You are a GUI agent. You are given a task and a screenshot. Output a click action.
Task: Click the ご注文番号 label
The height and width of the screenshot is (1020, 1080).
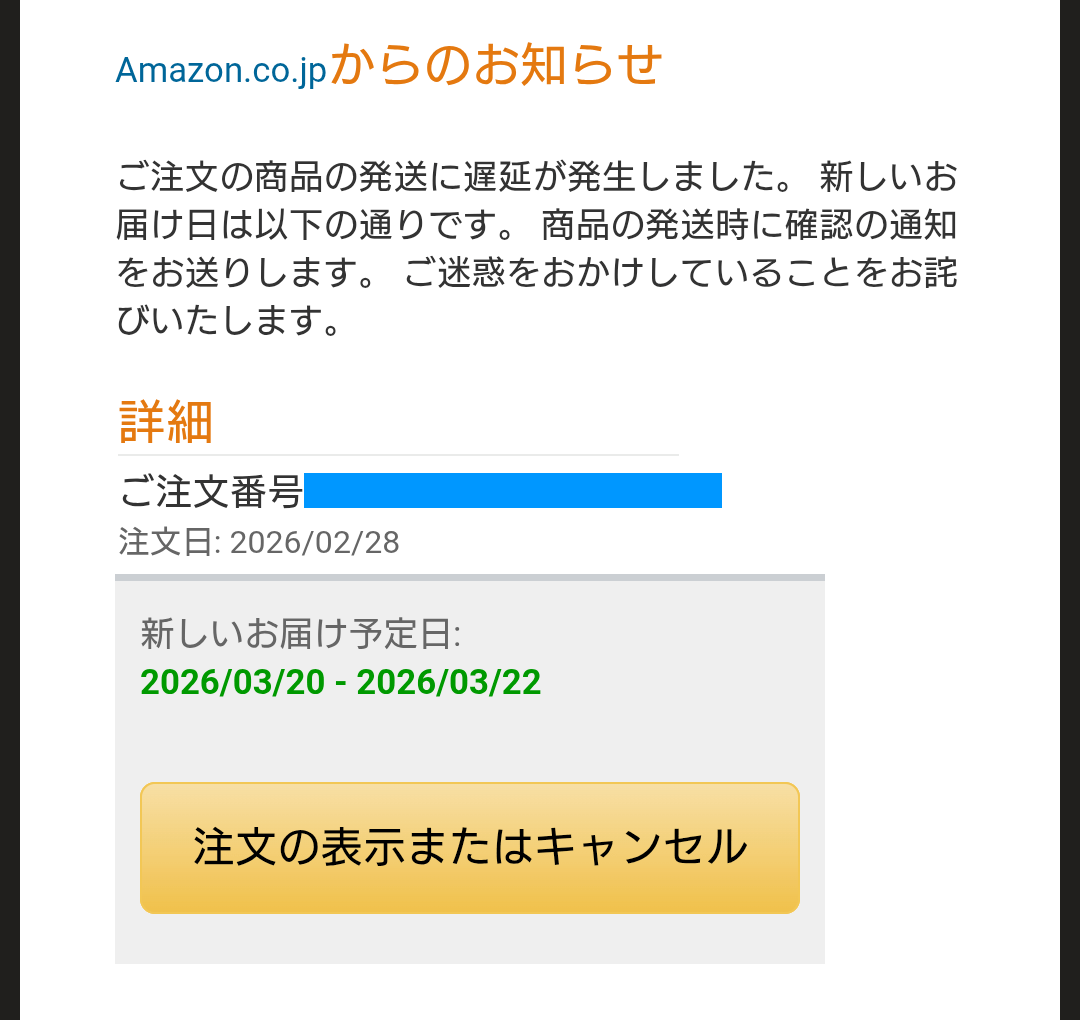tap(210, 492)
